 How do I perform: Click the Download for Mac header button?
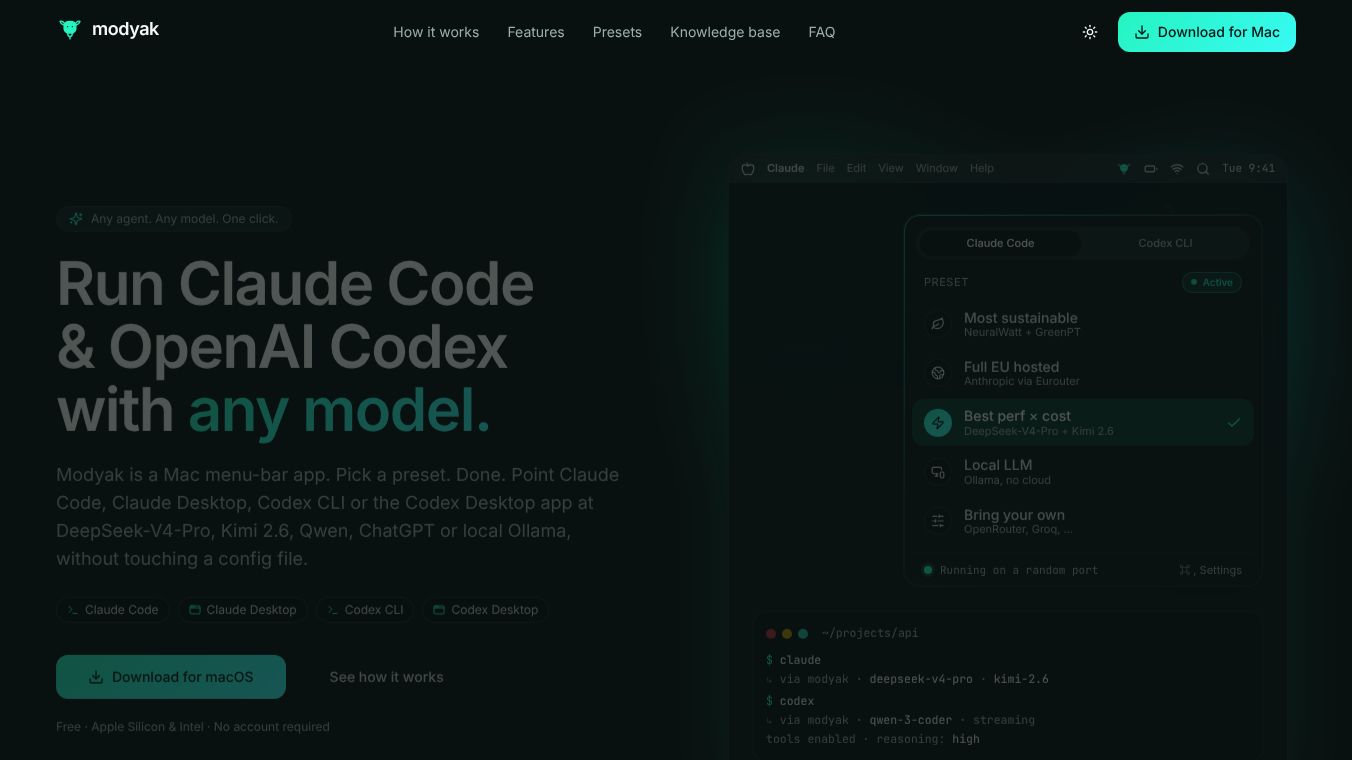(1207, 32)
